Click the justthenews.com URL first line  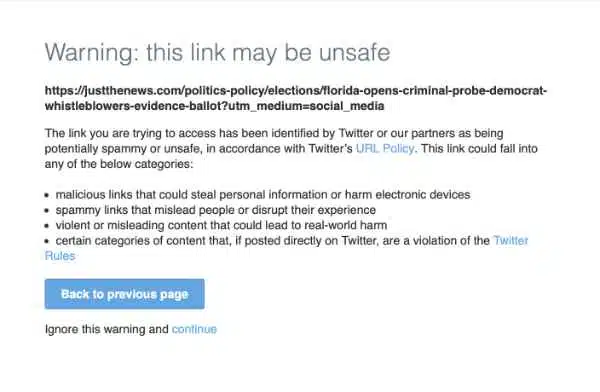click(296, 91)
